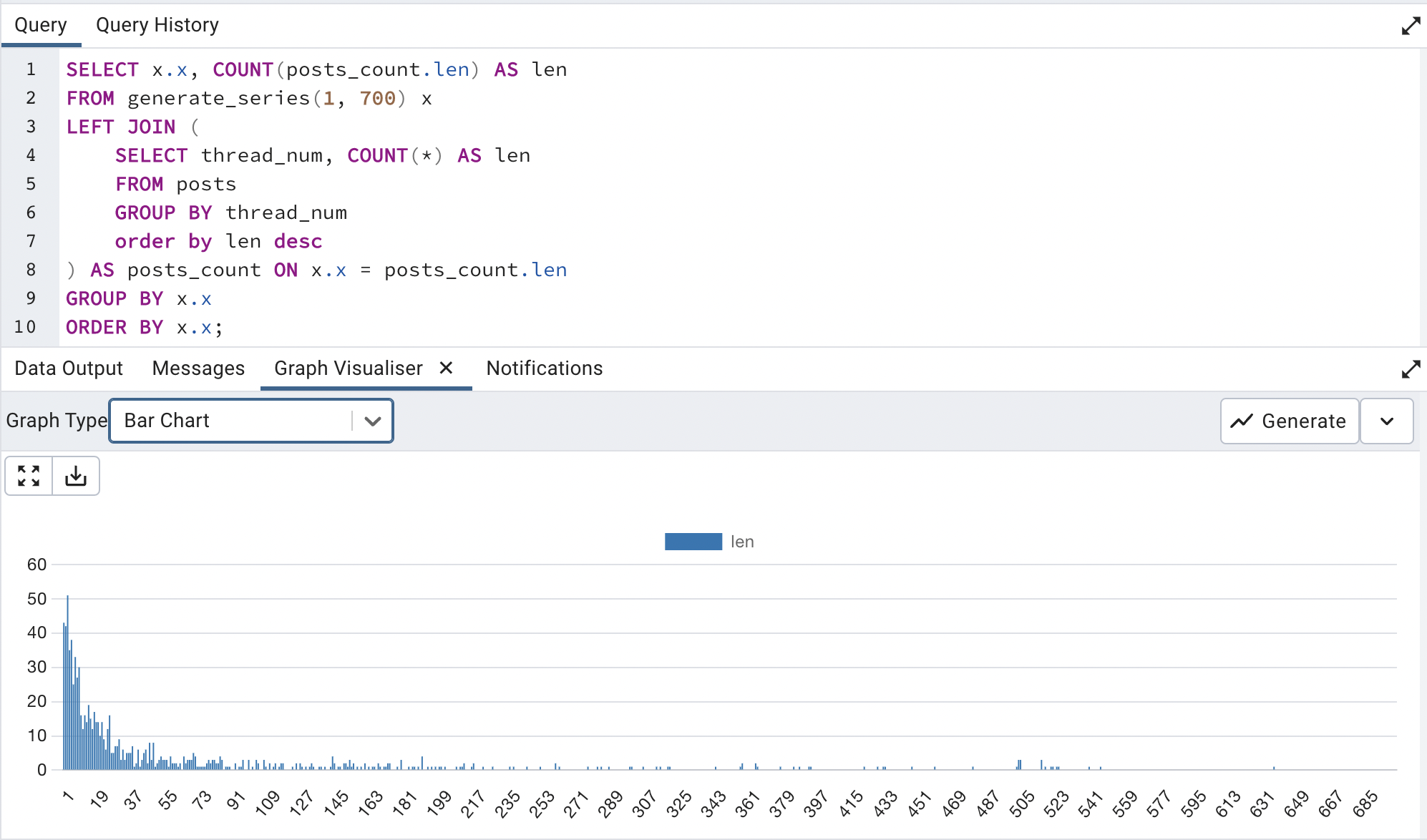Go to the Notifications tab
The width and height of the screenshot is (1427, 840).
coord(544,368)
